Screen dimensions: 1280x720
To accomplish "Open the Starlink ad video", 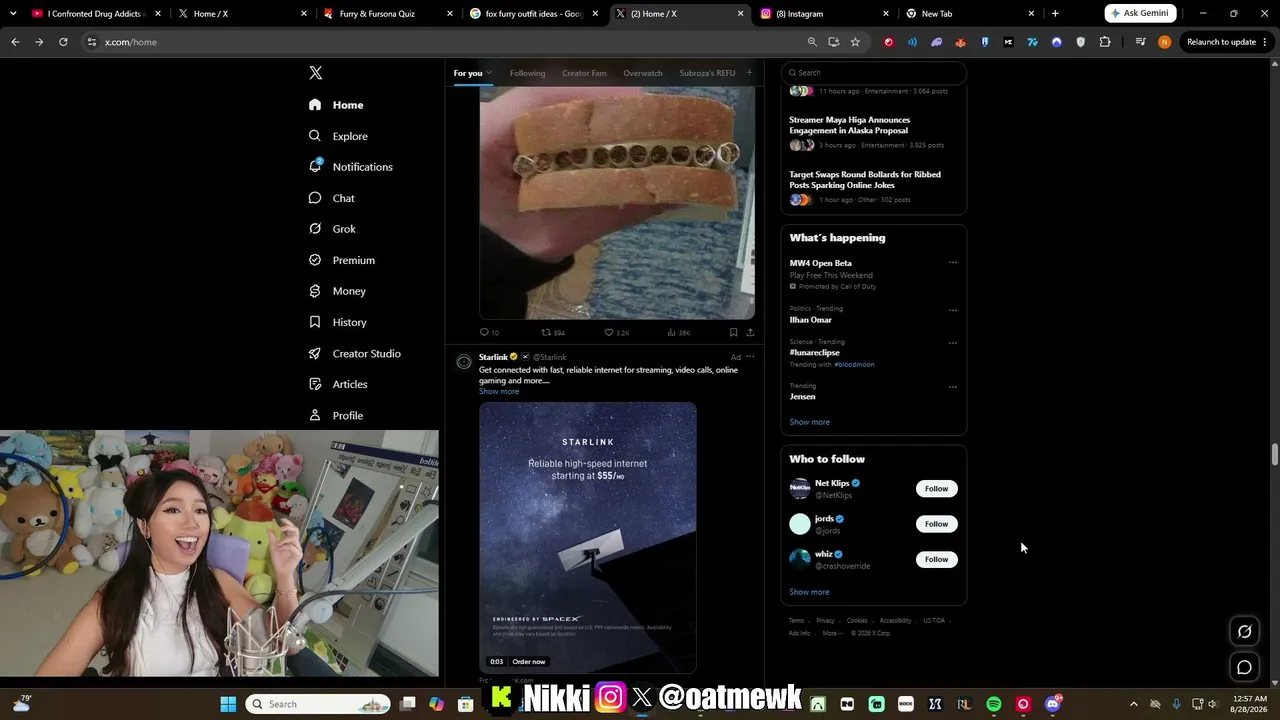I will pyautogui.click(x=588, y=538).
